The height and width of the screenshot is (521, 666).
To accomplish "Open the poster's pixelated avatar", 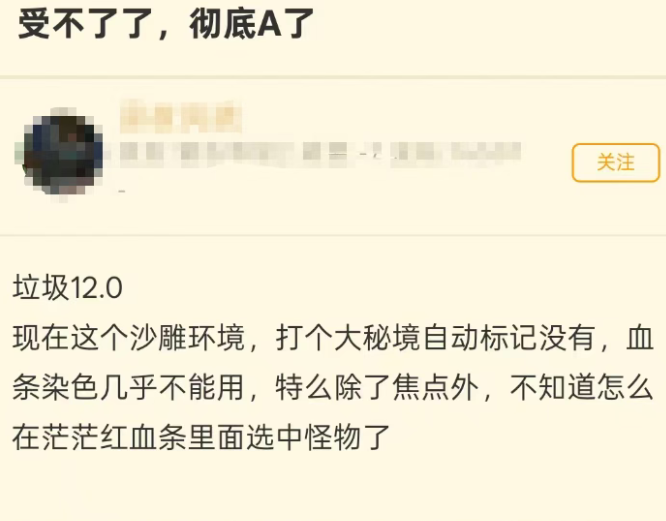I will (62, 155).
